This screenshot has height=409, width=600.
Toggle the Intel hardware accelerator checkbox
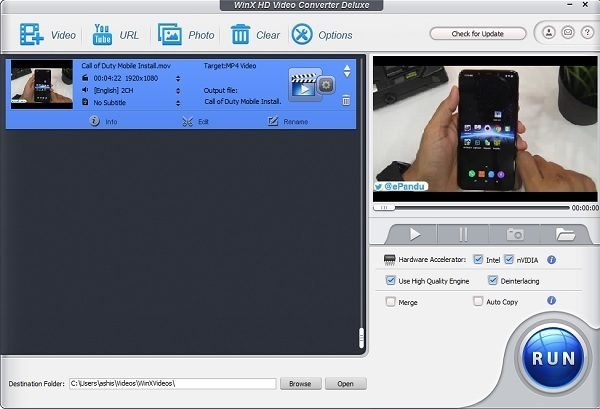point(478,259)
